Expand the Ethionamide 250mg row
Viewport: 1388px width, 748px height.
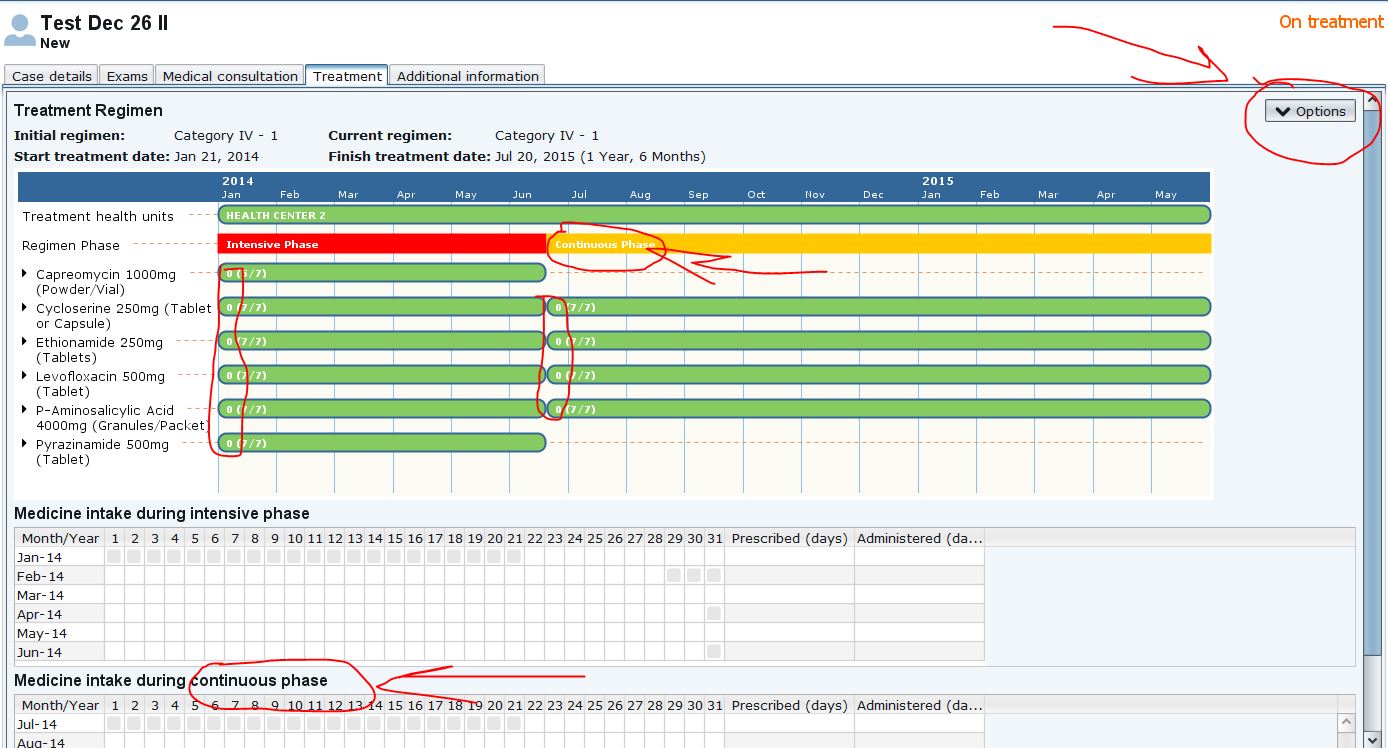pyautogui.click(x=26, y=341)
